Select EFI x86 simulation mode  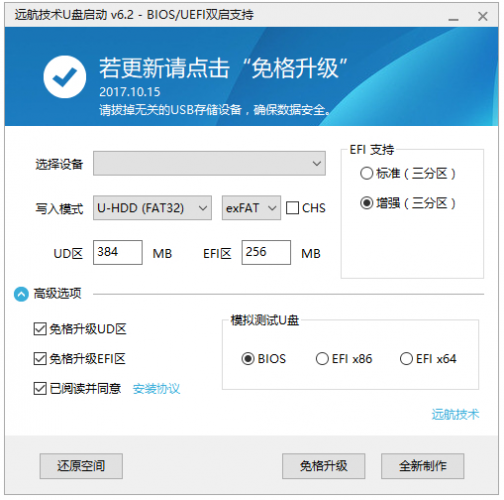point(322,359)
